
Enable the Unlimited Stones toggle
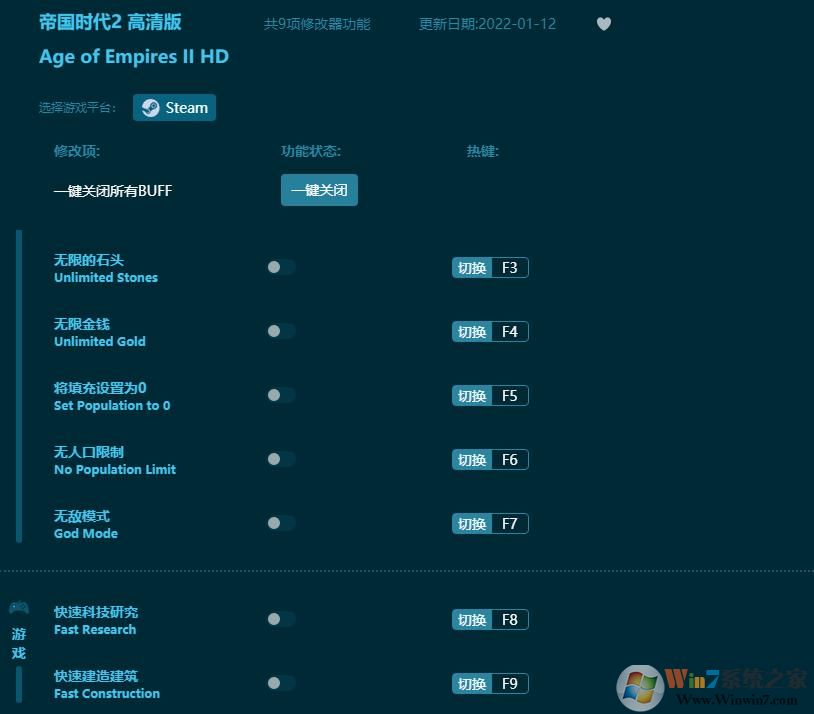tap(280, 267)
